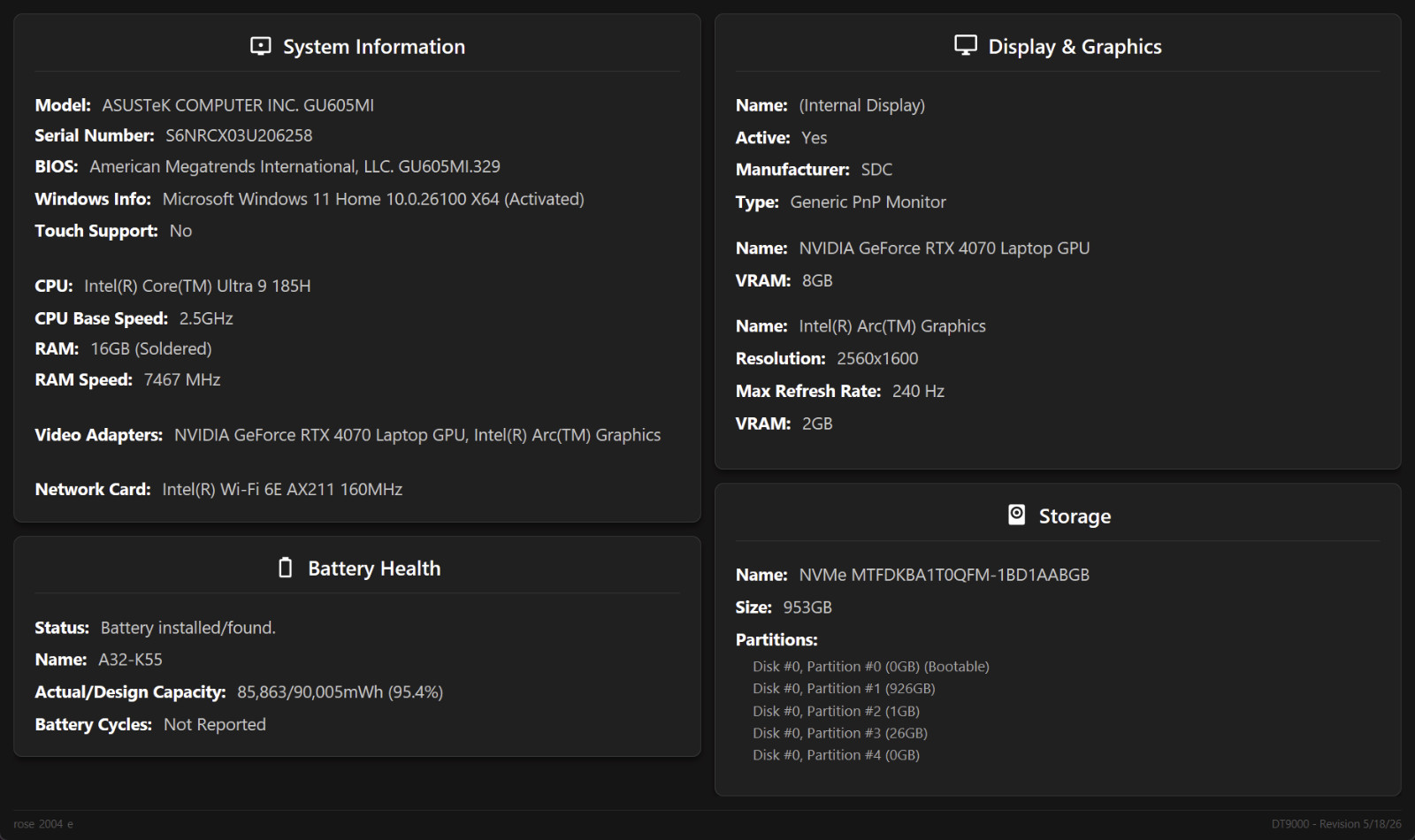
Task: Click Partition #0 (0GB) (Bootable) row
Action: click(871, 667)
